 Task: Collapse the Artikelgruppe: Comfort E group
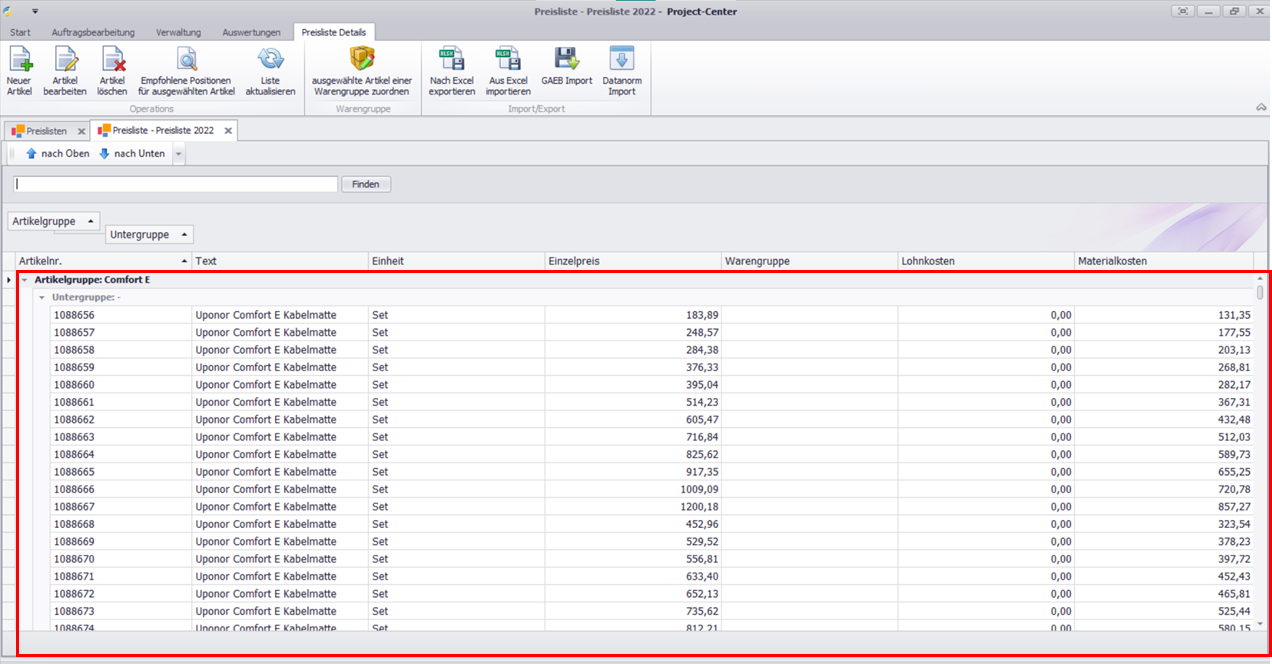(25, 280)
